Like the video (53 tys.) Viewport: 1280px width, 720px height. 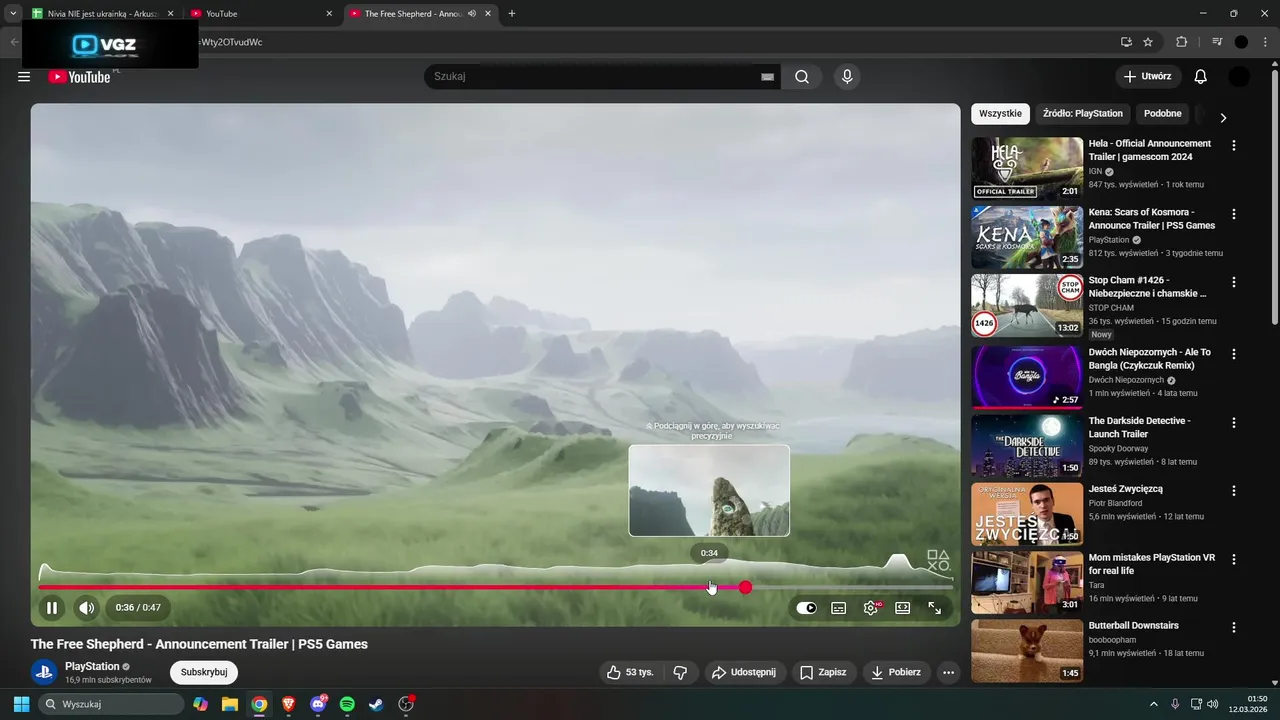coord(630,672)
